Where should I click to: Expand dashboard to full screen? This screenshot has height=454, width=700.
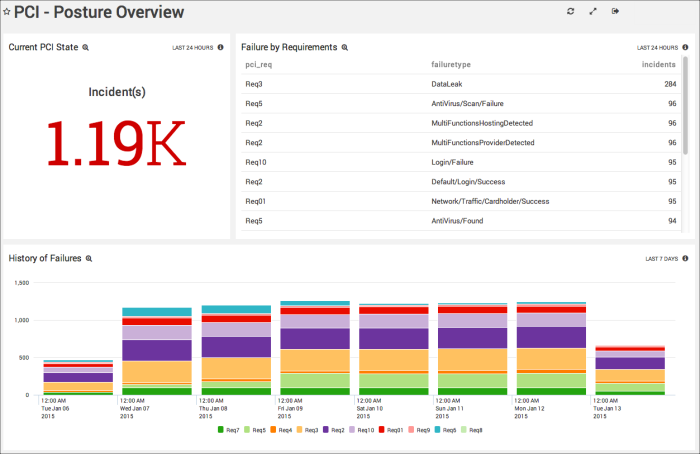click(x=593, y=12)
